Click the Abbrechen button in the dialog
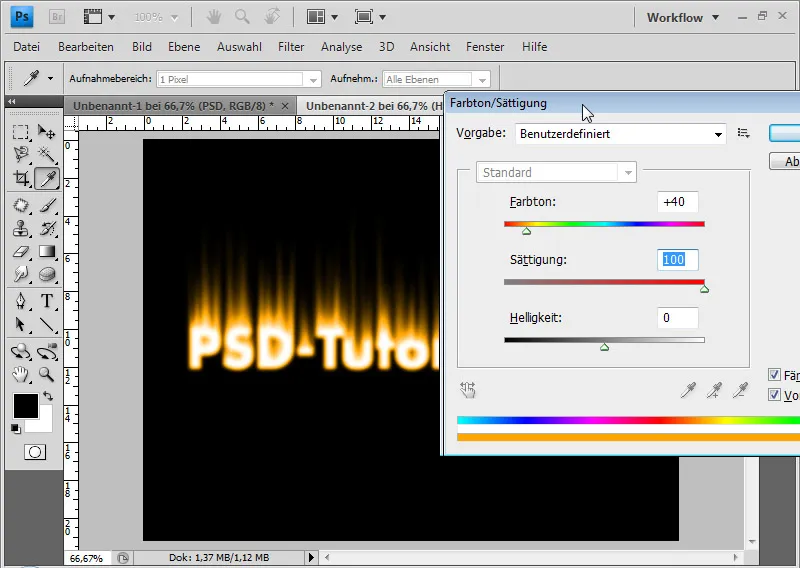The height and width of the screenshot is (568, 800). 786,161
